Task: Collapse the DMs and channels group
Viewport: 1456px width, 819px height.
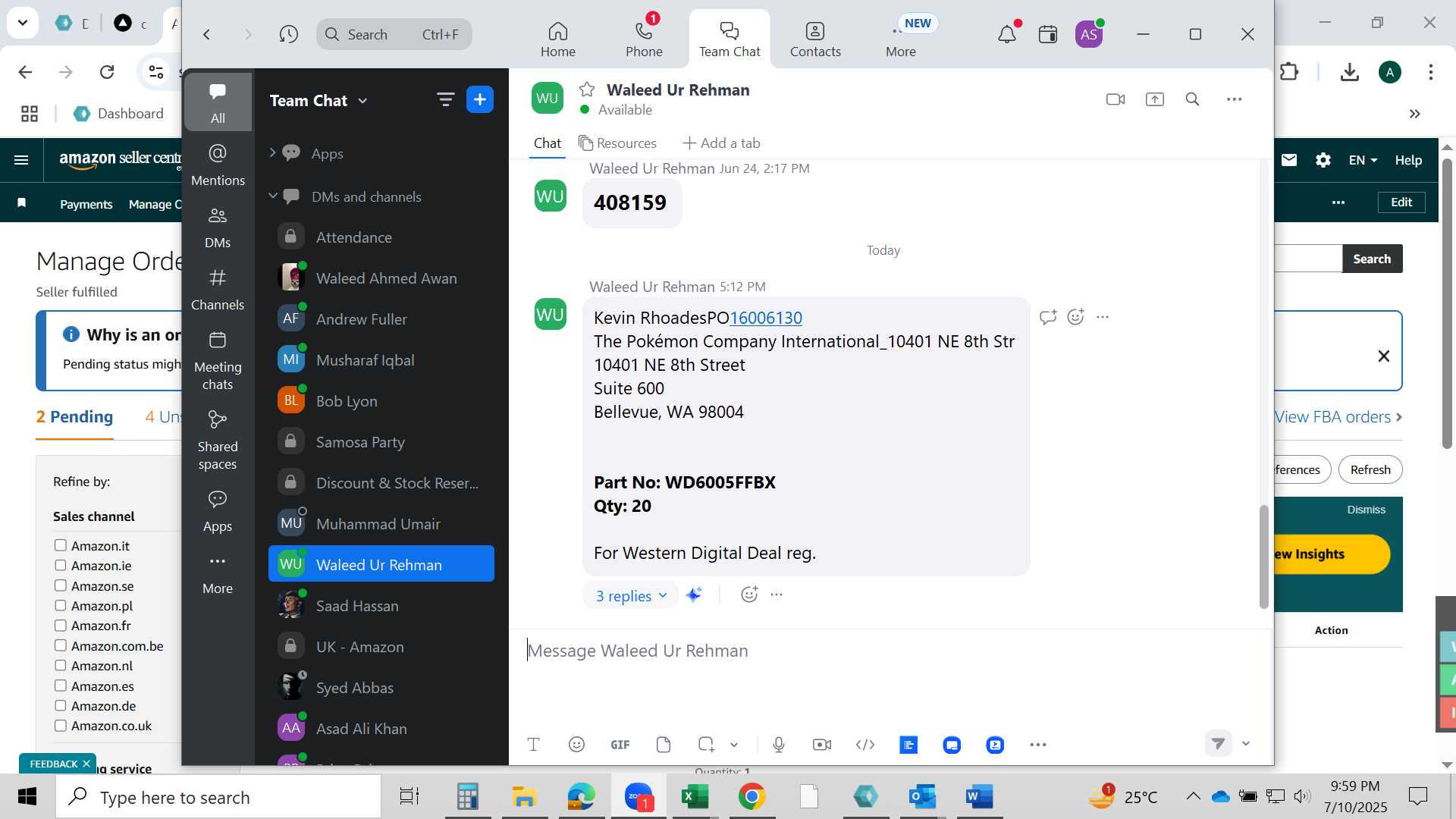Action: click(x=273, y=196)
